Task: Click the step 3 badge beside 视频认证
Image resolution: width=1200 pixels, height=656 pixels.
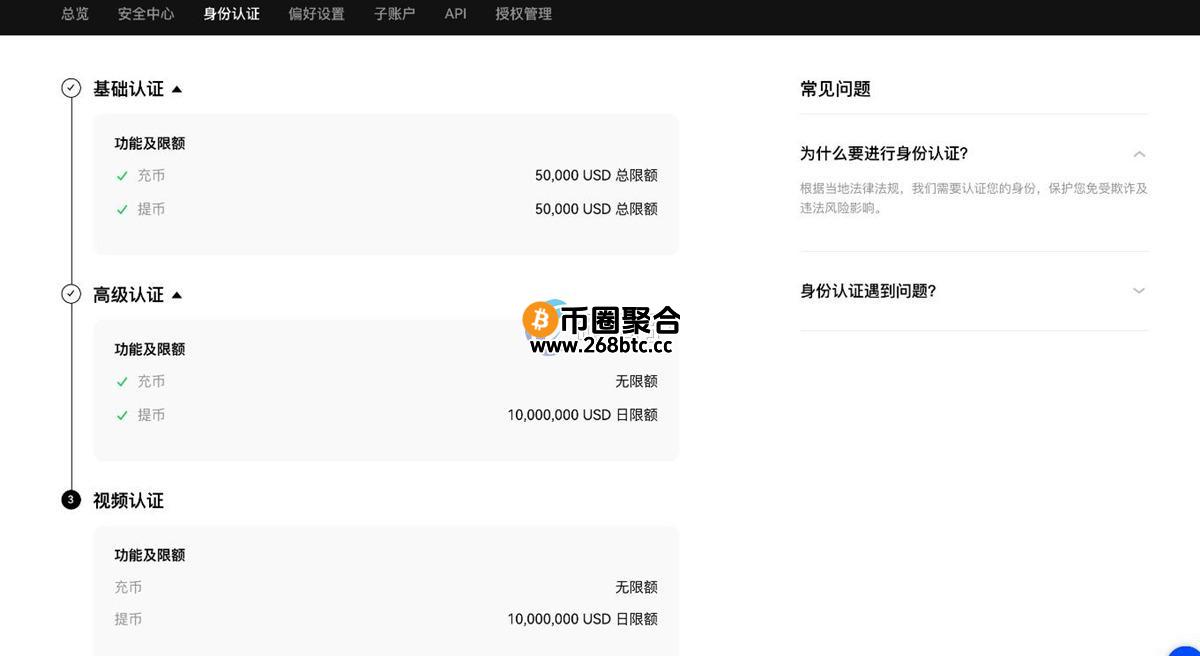Action: point(70,499)
